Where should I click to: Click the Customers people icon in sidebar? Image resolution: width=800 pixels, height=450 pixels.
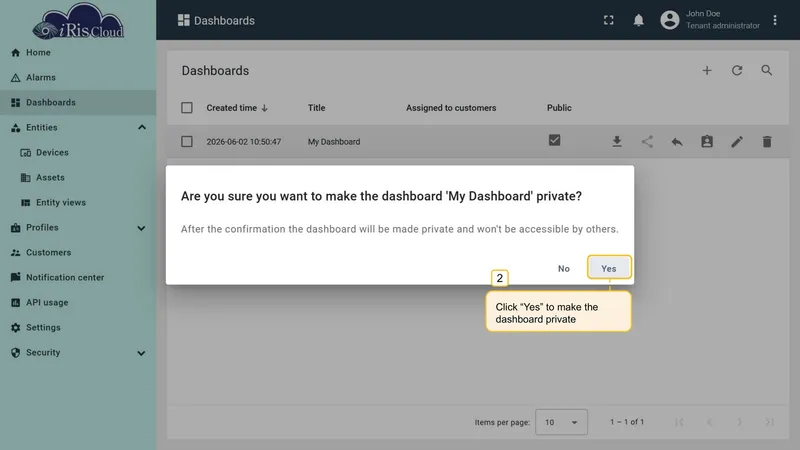[x=15, y=253]
